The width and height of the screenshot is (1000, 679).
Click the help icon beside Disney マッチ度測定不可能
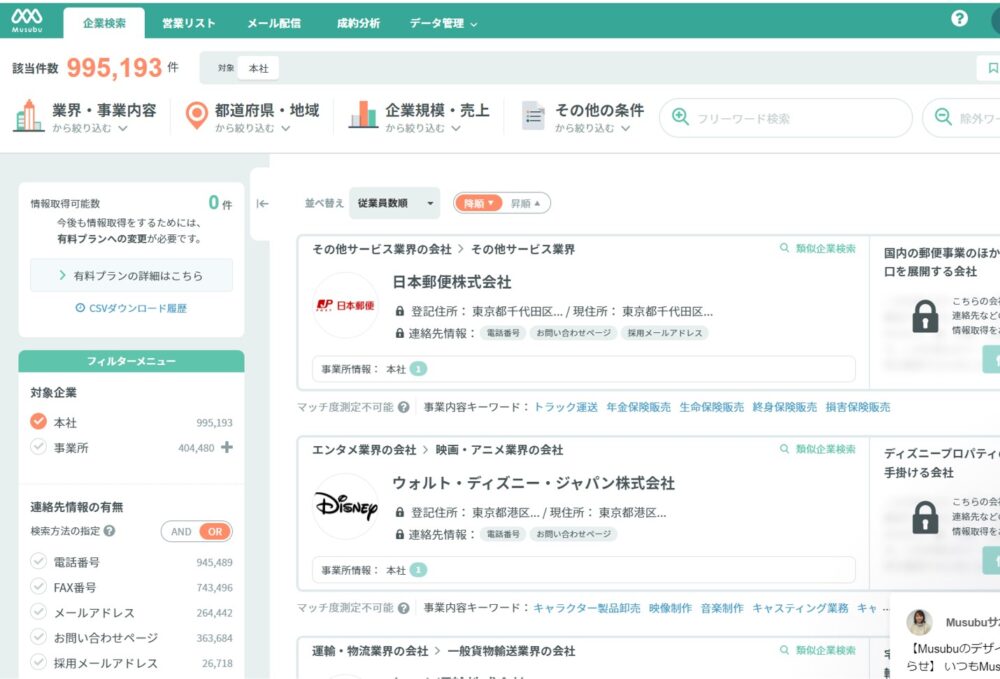click(x=404, y=608)
